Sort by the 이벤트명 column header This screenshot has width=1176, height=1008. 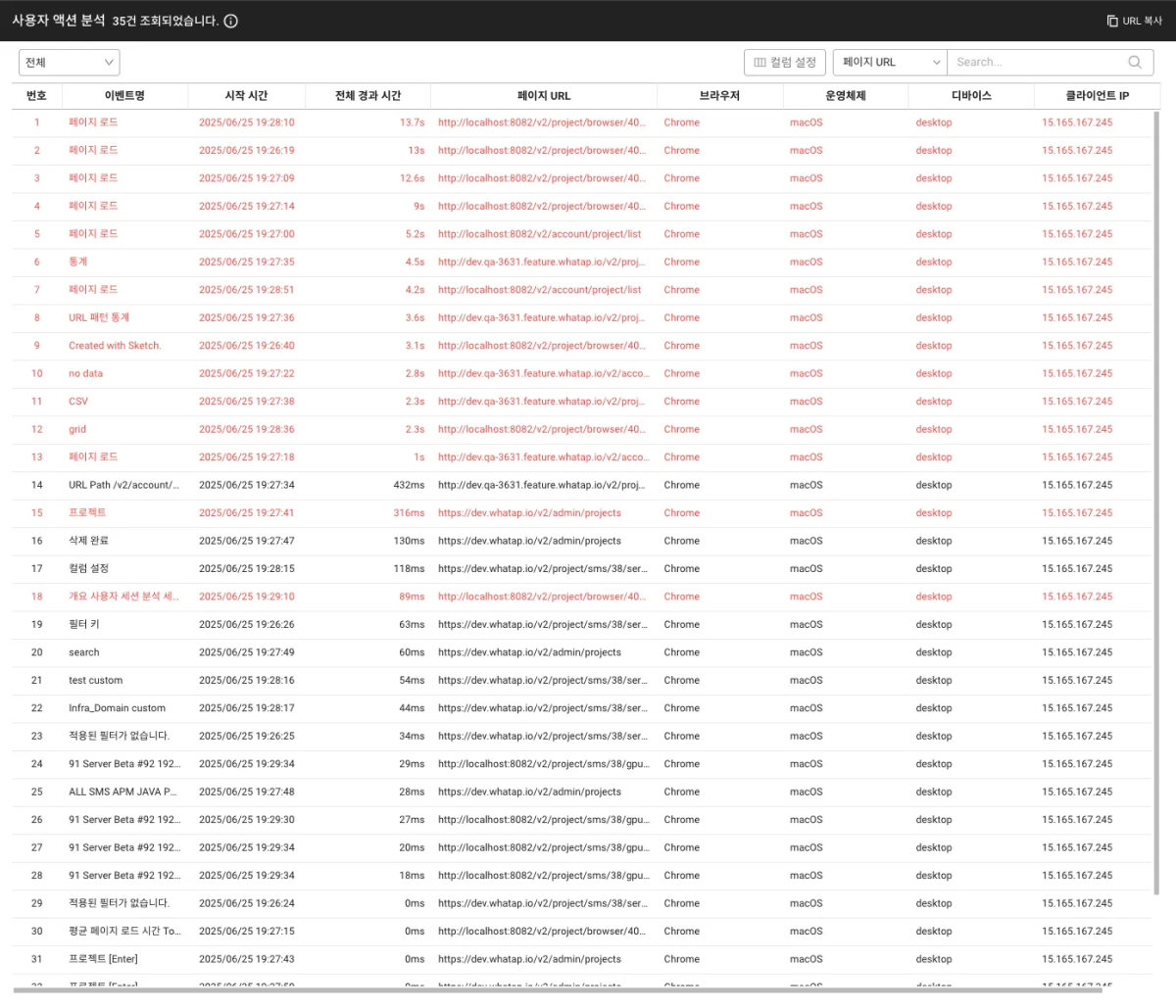coord(124,95)
